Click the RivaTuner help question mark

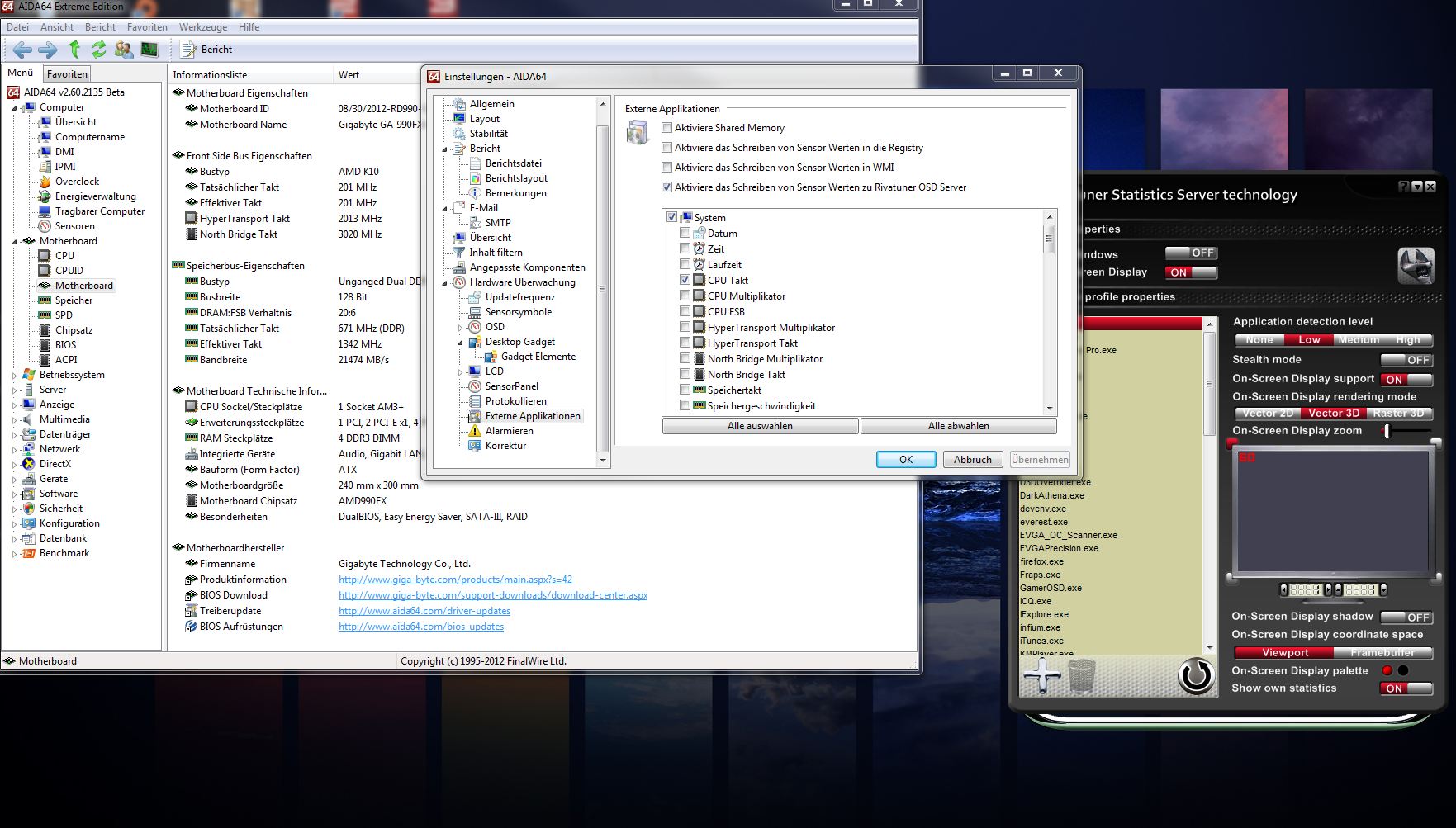click(1404, 187)
